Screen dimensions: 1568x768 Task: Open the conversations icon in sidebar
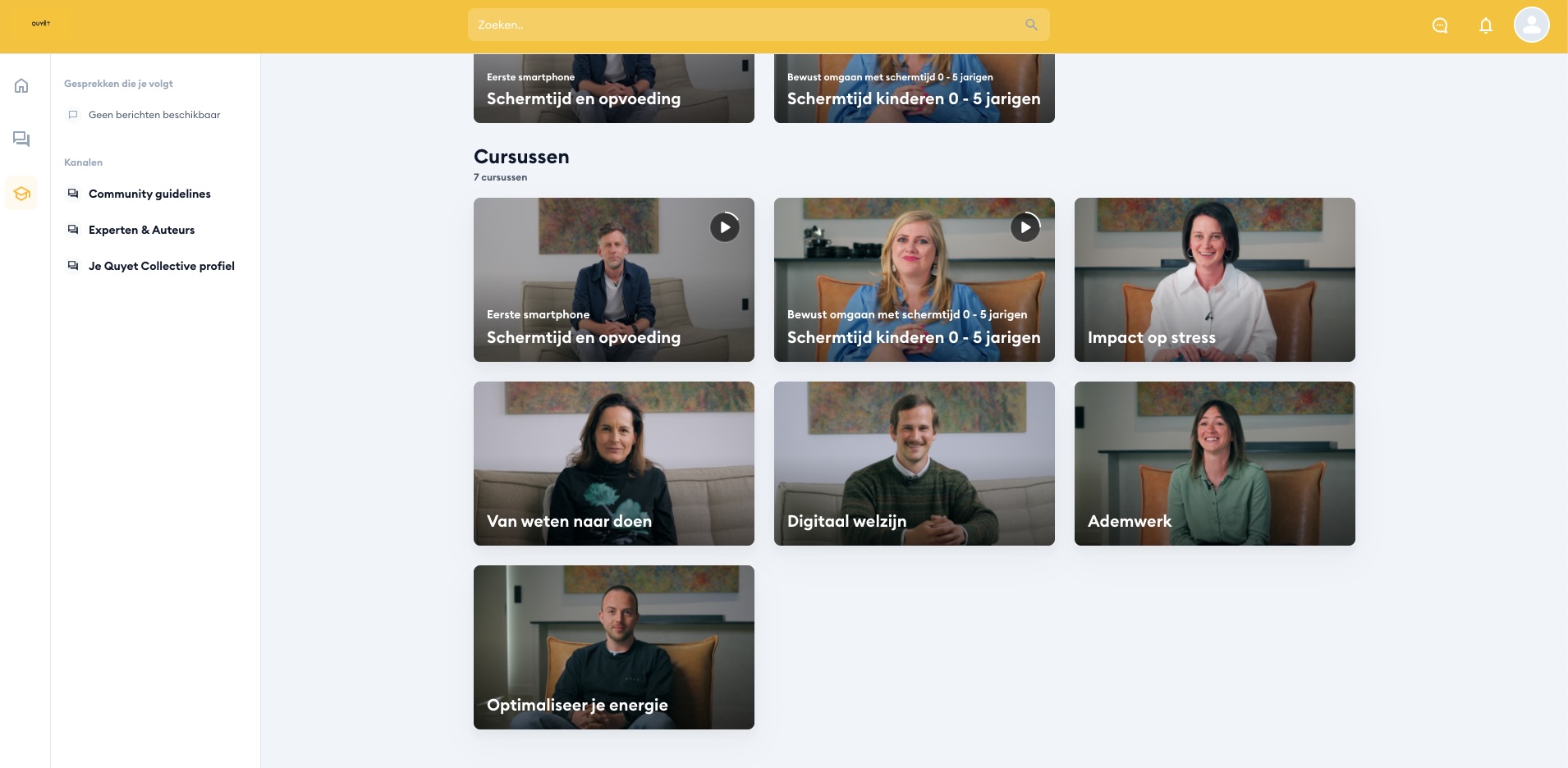[x=21, y=139]
